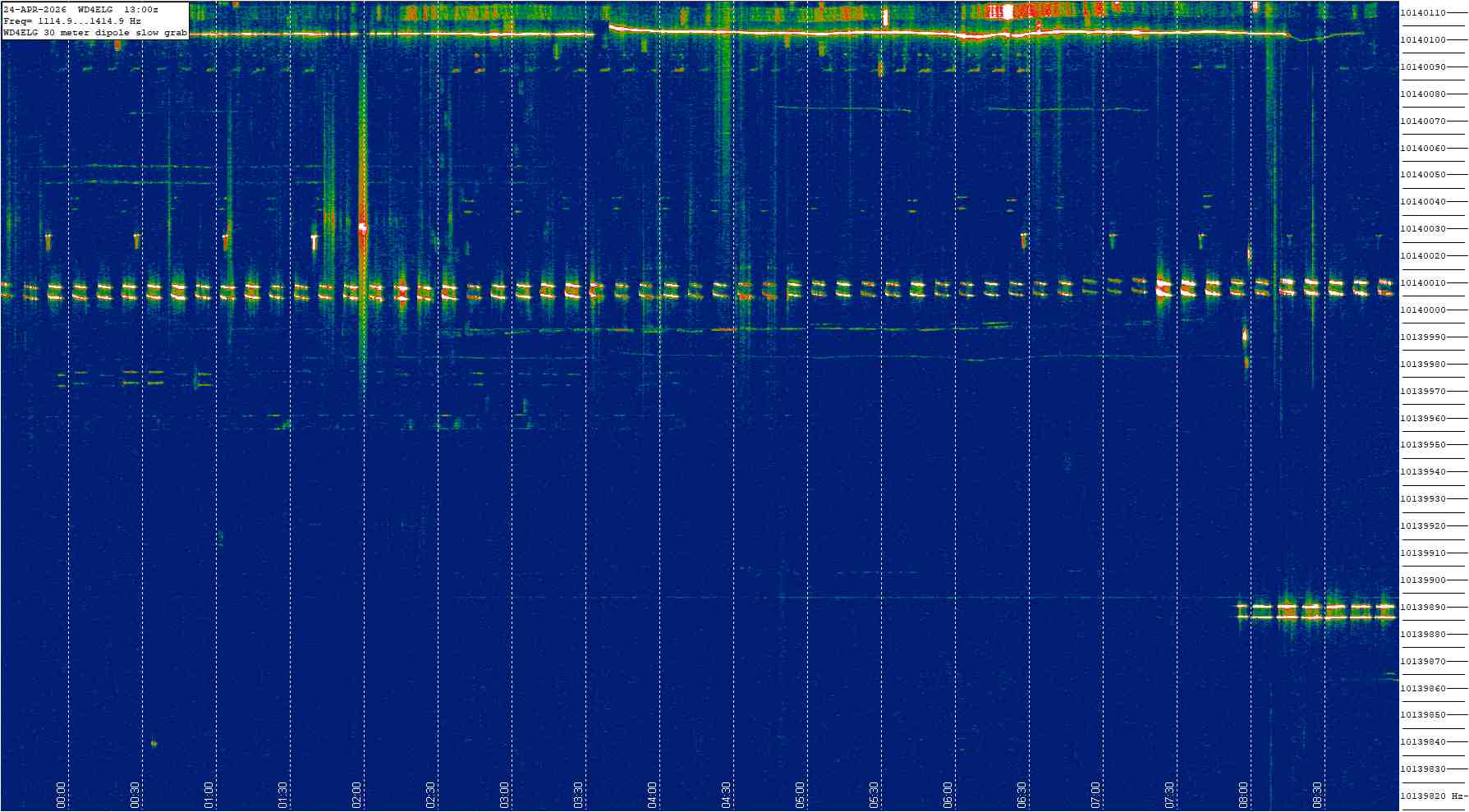Screen dimensions: 1469x812
Task: Click the 02:30 time label
Action: coord(431,795)
